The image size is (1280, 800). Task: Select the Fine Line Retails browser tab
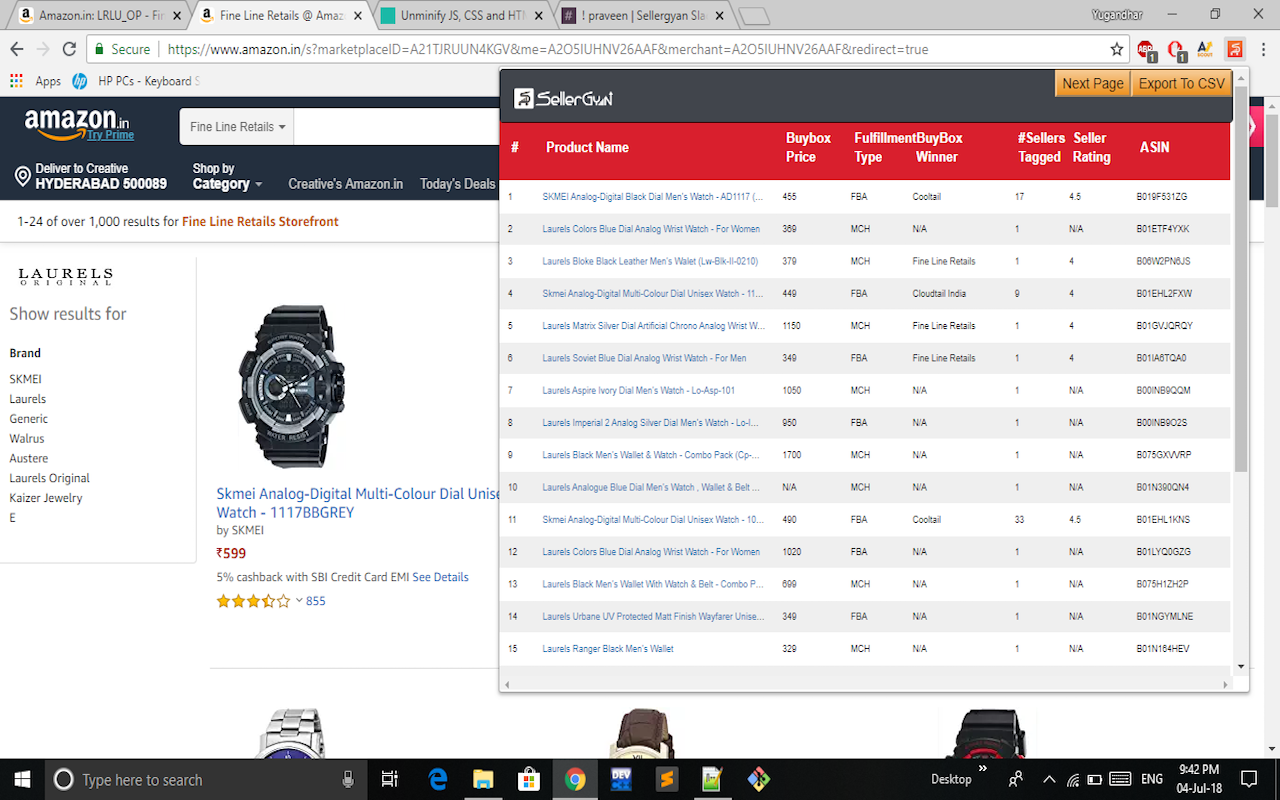click(280, 15)
